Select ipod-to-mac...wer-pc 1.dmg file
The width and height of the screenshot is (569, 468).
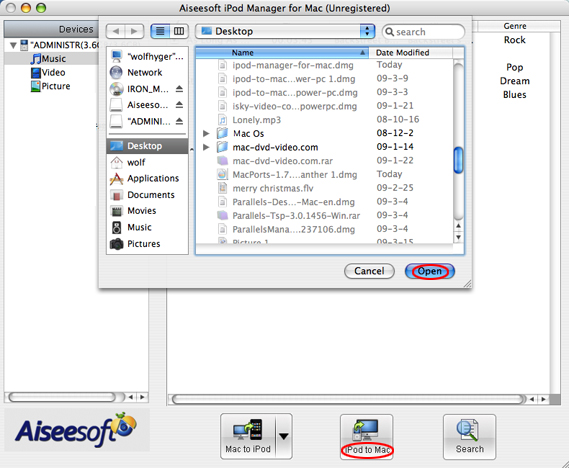[x=324, y=79]
